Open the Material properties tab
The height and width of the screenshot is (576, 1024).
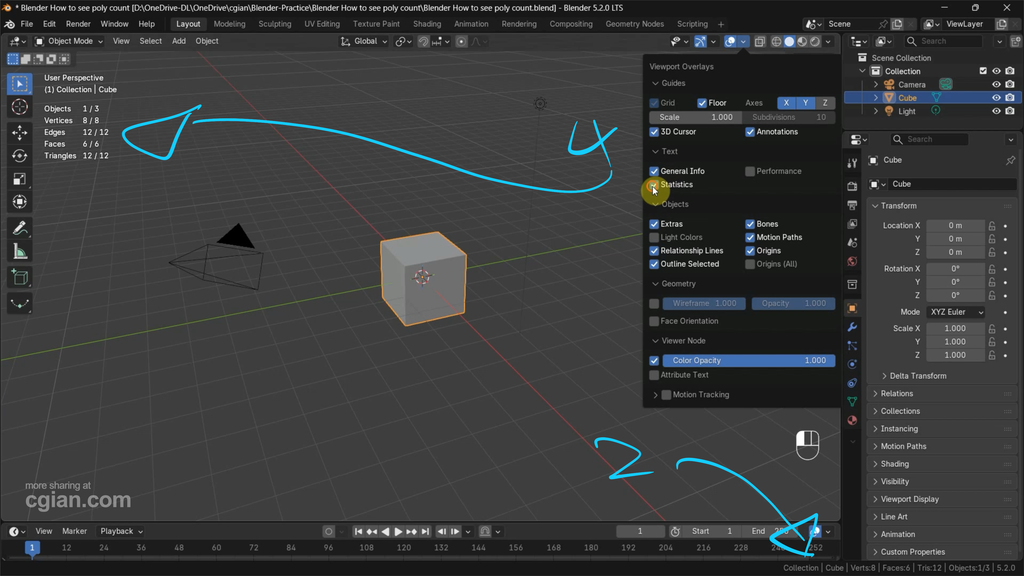pos(852,420)
